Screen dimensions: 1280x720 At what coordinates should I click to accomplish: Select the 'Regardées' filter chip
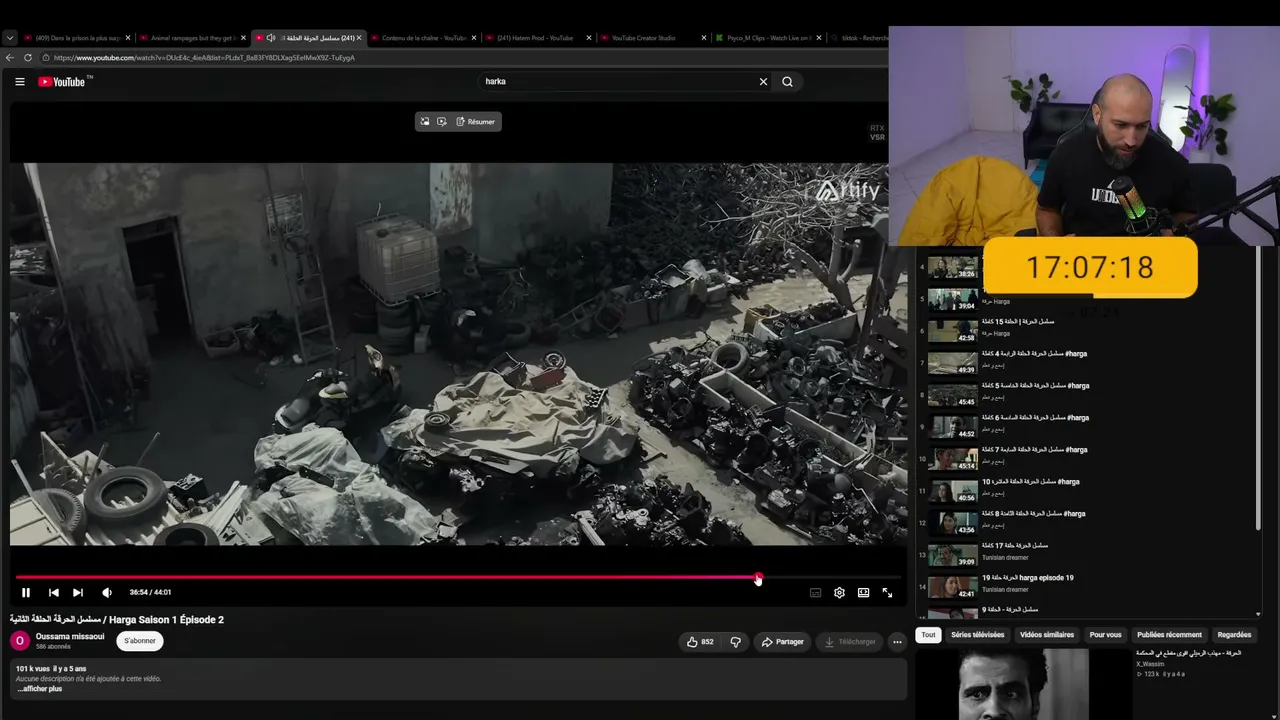click(x=1234, y=635)
